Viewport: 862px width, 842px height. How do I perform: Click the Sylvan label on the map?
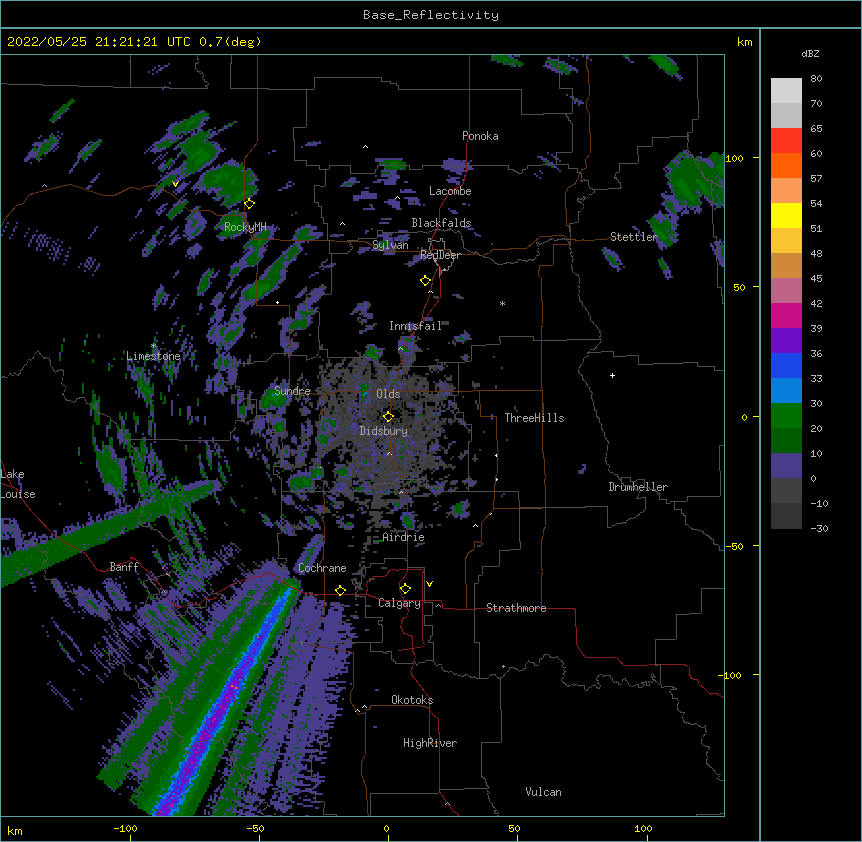[390, 245]
